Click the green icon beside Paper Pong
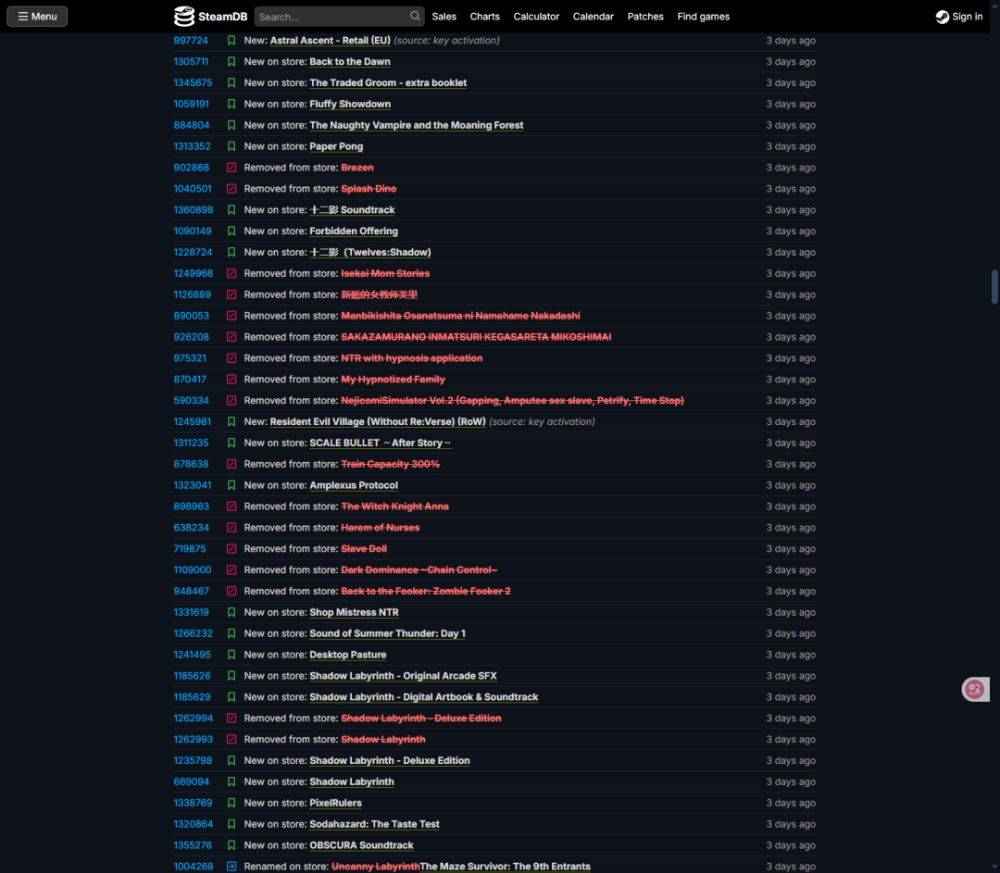This screenshot has height=873, width=1000. coord(232,147)
